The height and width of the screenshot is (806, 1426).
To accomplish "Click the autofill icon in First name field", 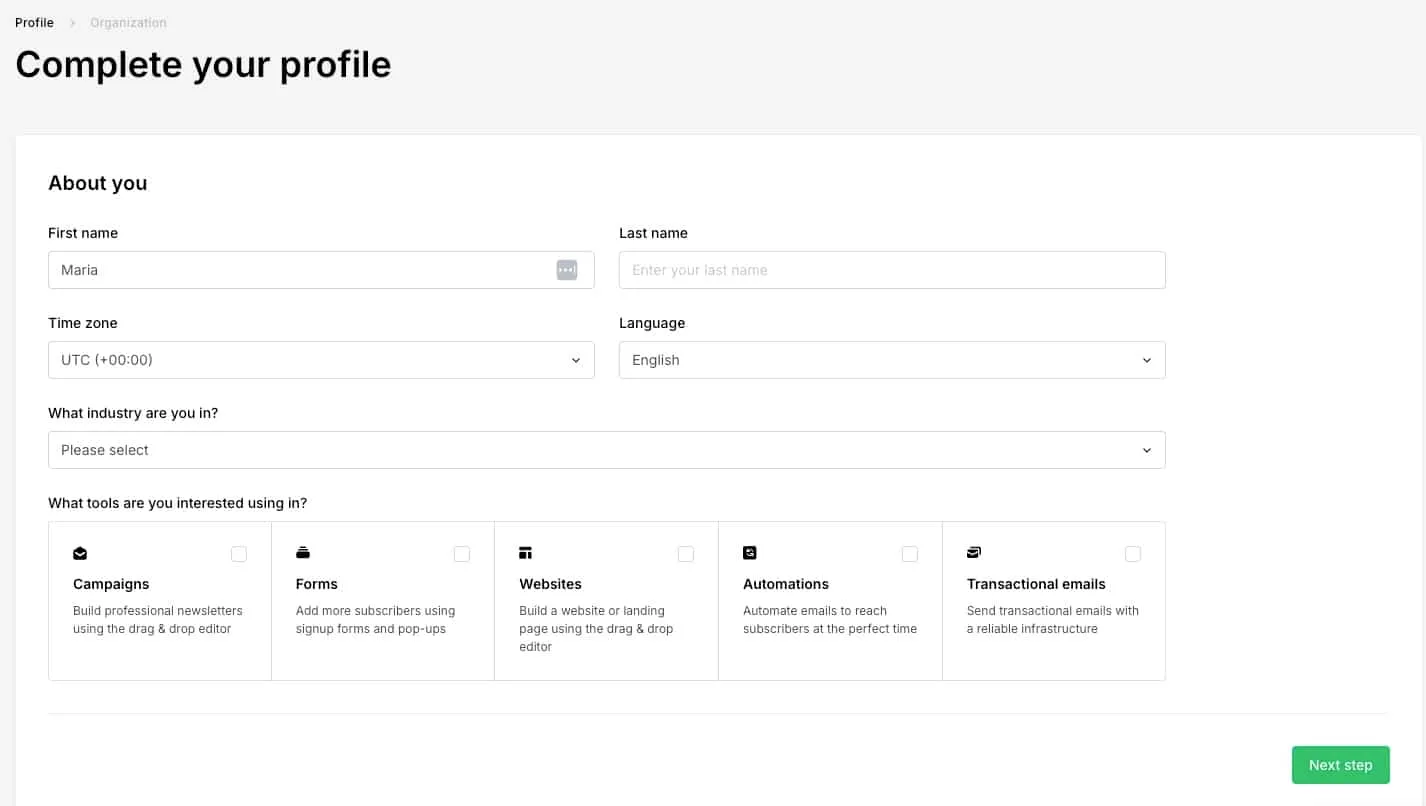I will point(567,270).
